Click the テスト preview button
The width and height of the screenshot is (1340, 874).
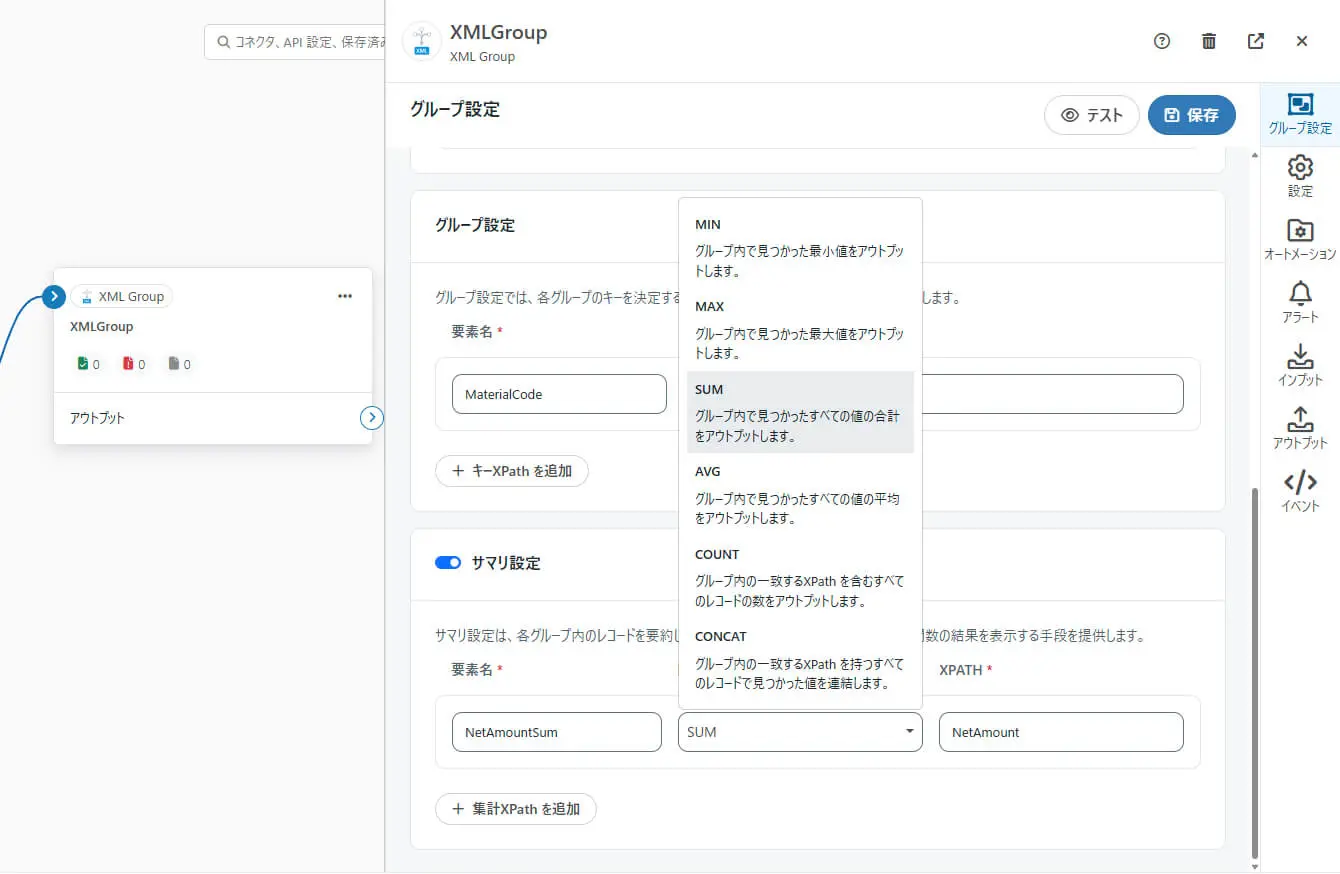tap(1092, 115)
